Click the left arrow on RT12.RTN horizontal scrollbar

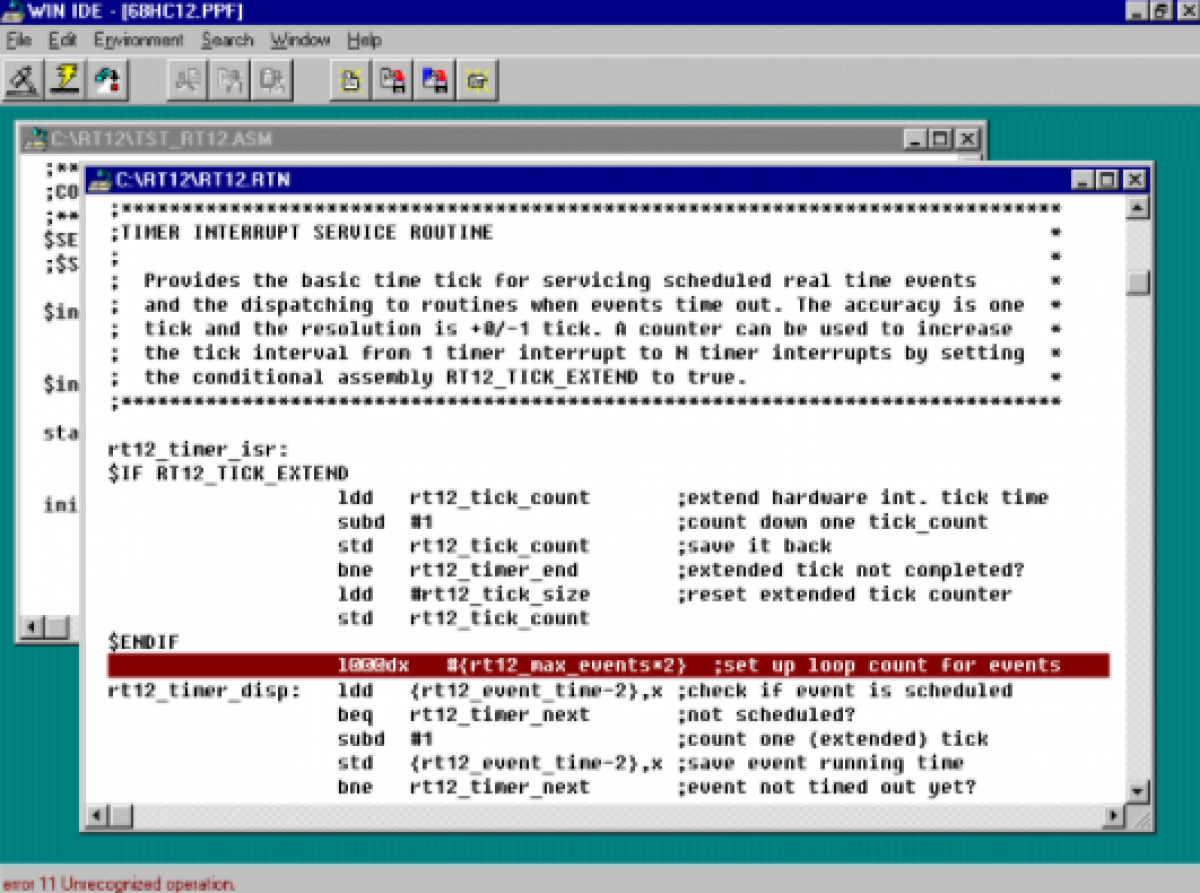[x=96, y=816]
